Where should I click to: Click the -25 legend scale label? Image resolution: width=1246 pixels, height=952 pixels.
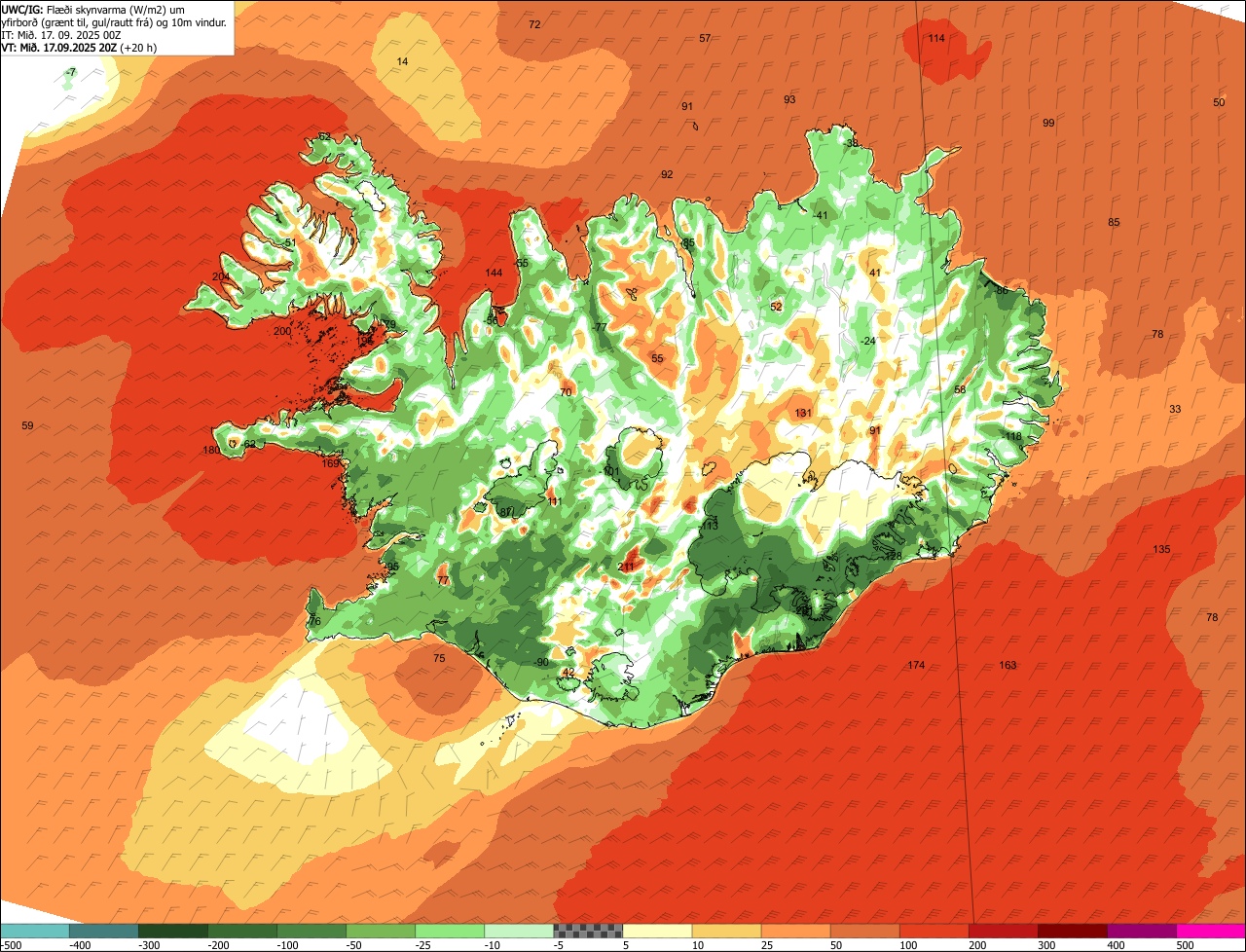coord(424,945)
